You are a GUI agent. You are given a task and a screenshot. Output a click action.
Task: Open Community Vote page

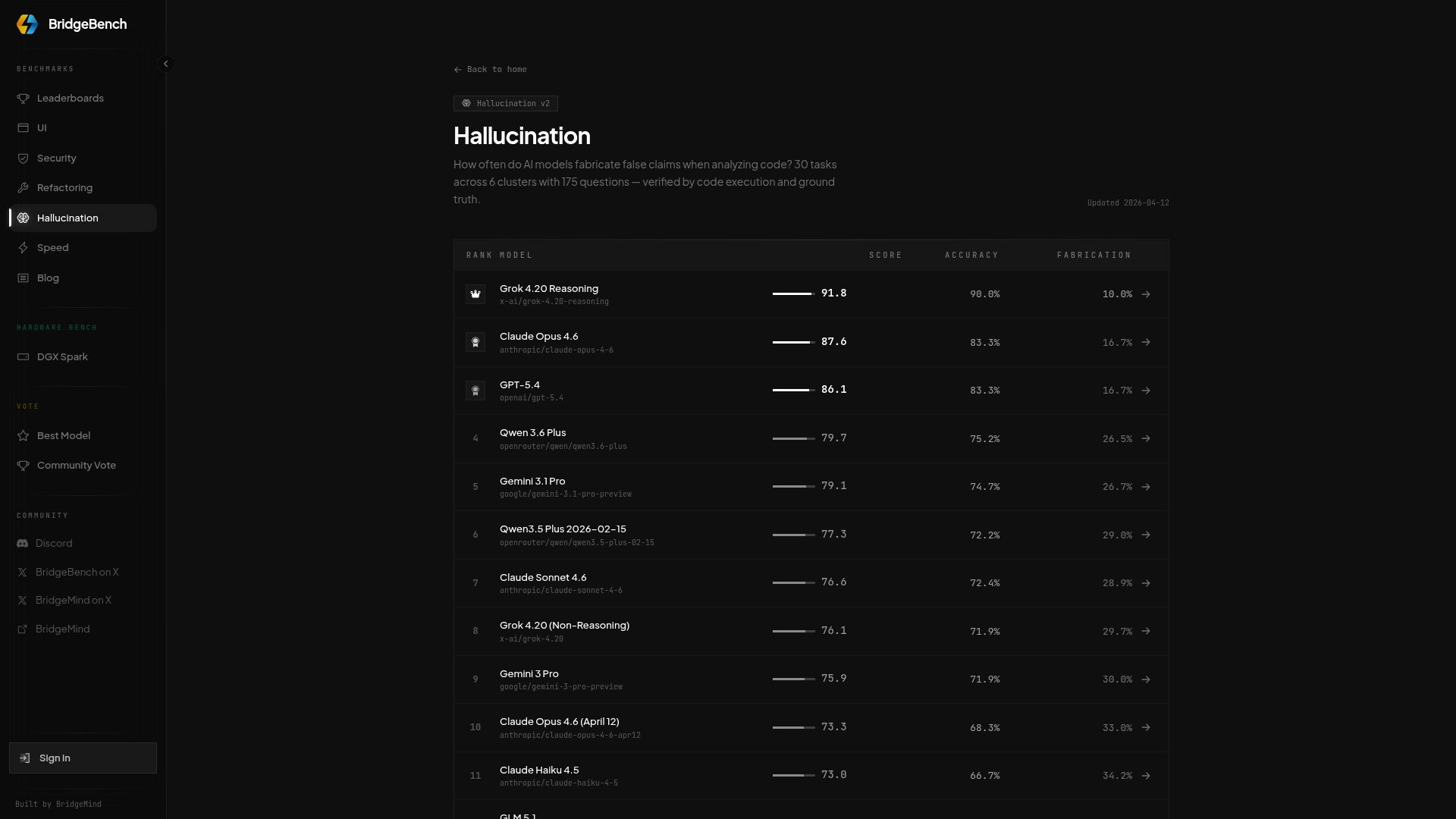pyautogui.click(x=83, y=466)
